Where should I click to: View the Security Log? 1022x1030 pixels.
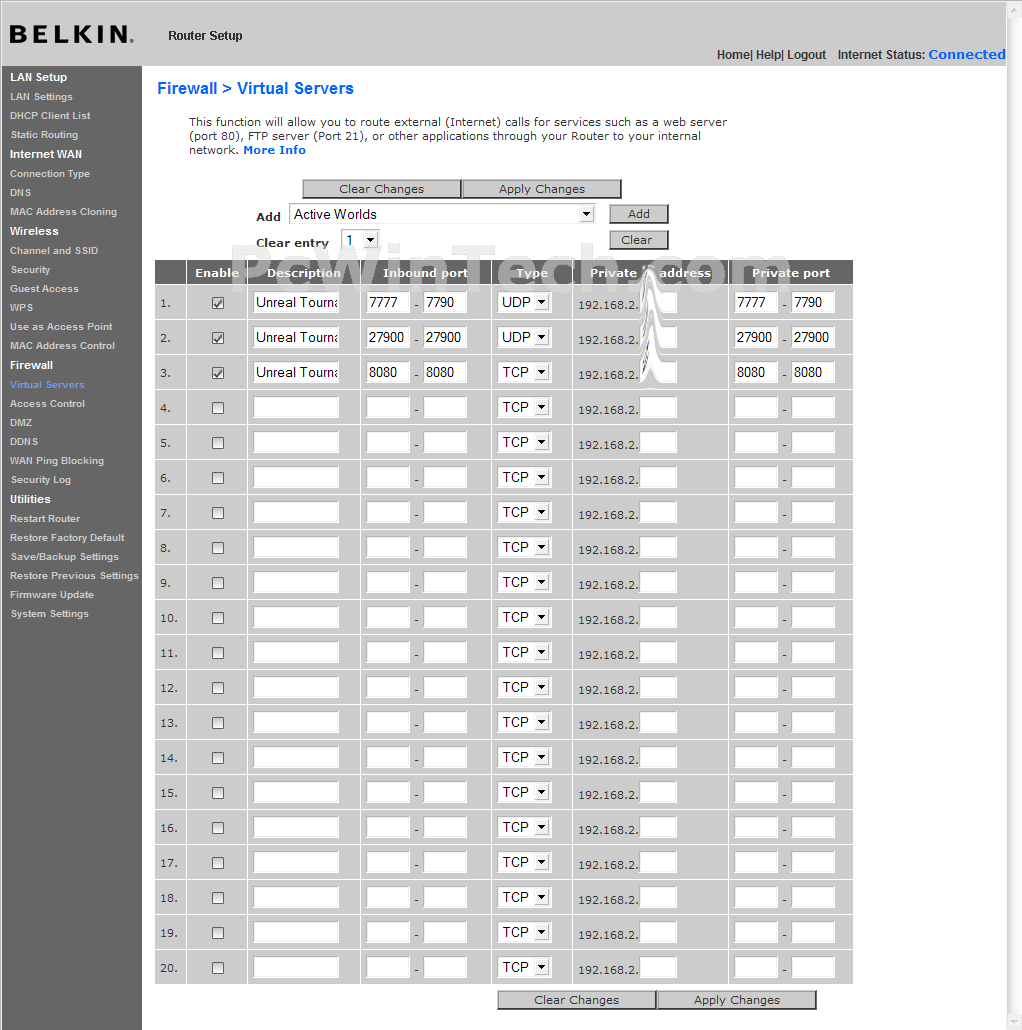tap(41, 480)
